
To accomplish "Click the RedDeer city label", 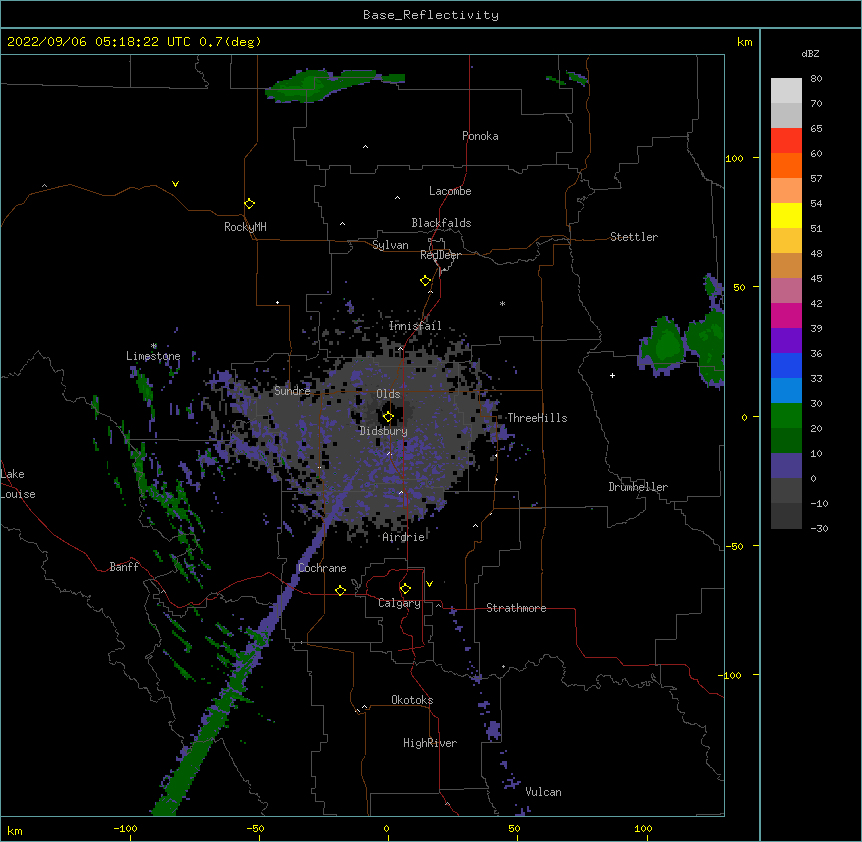I will pos(440,255).
